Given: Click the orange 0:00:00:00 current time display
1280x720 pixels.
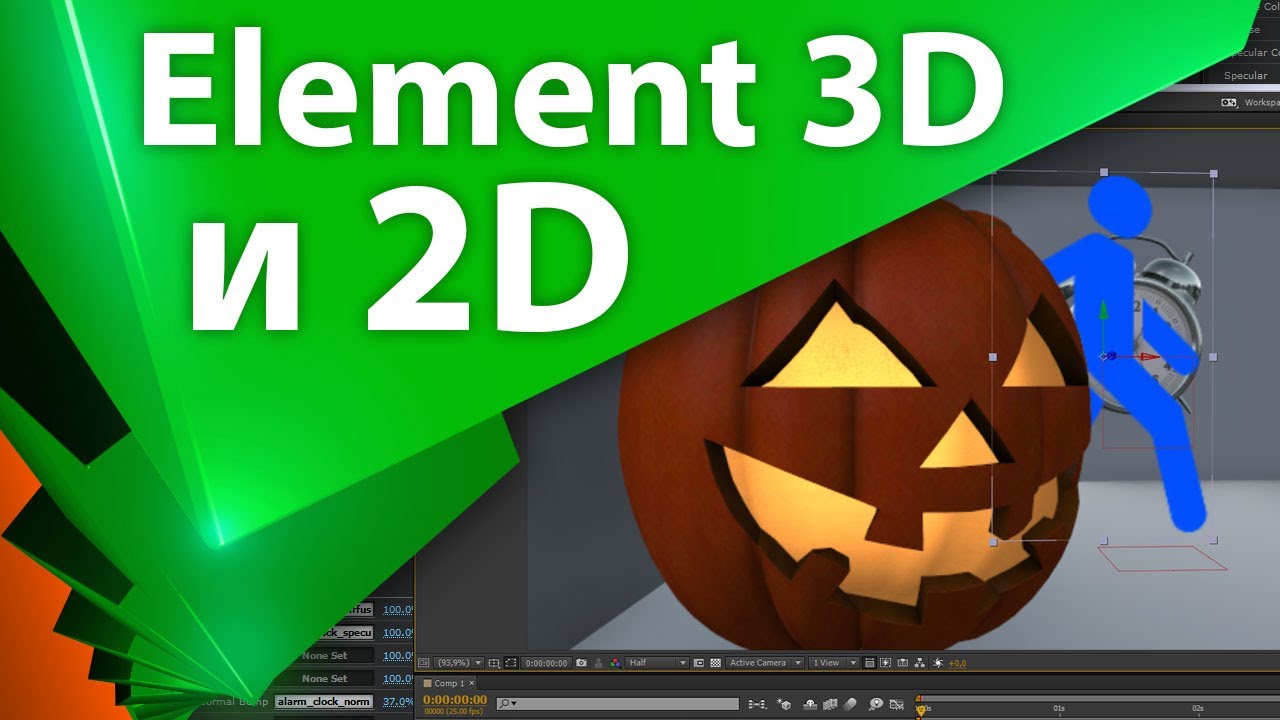Looking at the screenshot, I should click(x=455, y=700).
